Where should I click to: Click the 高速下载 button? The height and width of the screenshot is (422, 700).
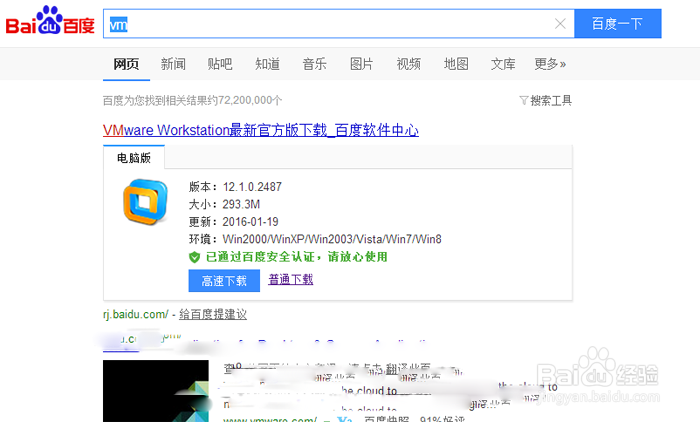(224, 281)
